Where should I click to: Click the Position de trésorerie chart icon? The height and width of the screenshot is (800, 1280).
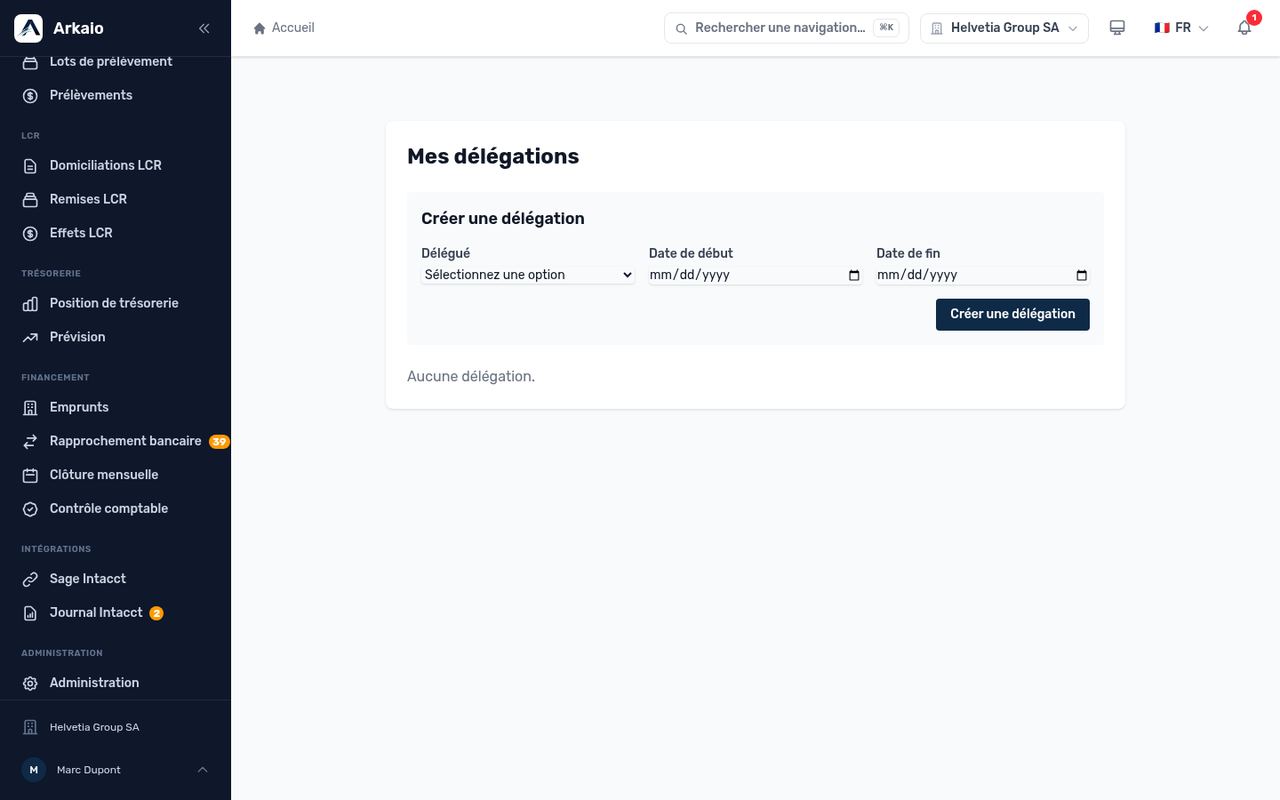(30, 303)
